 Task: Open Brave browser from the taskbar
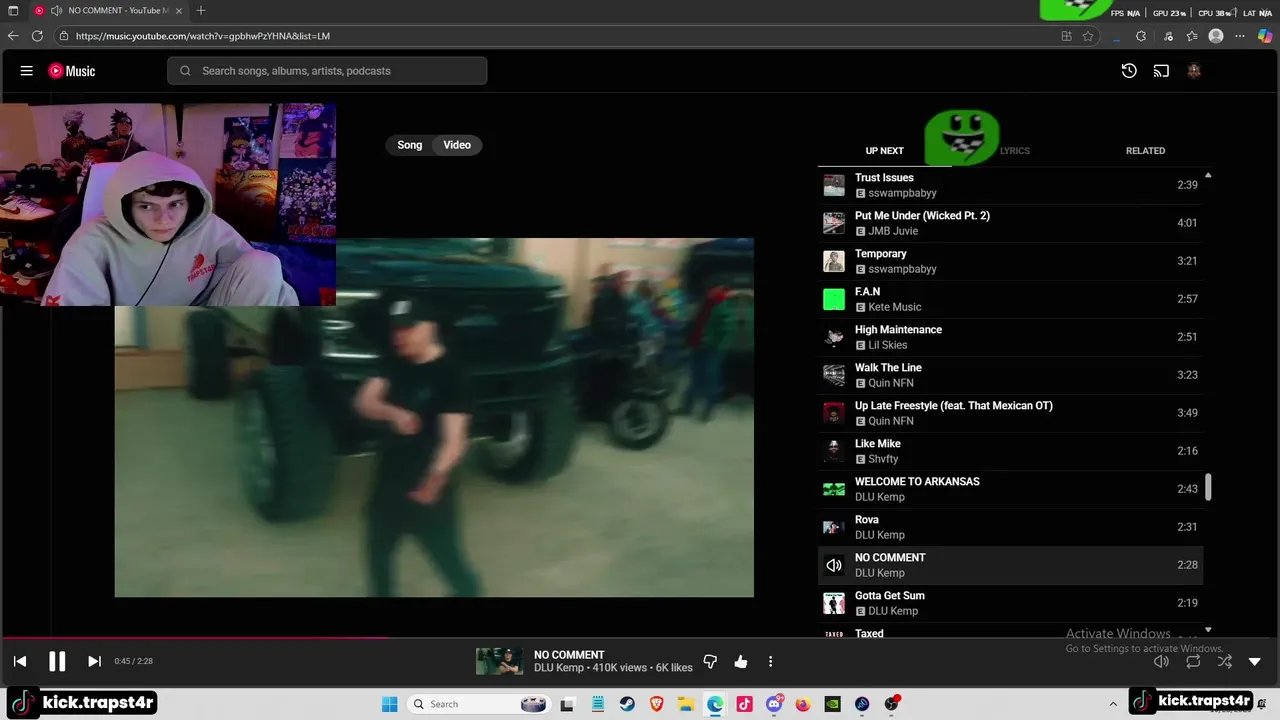coord(656,704)
